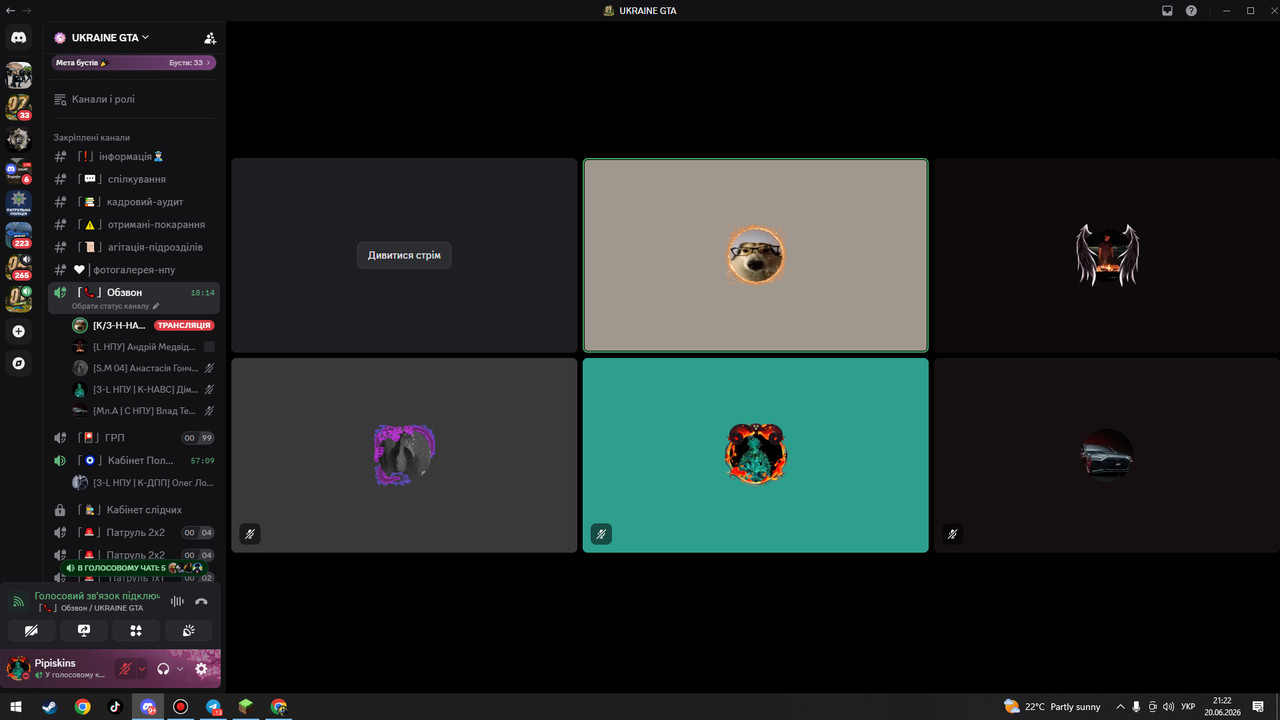
Task: Click user [S.M 04] Анастасія Гонч…
Action: coord(143,368)
